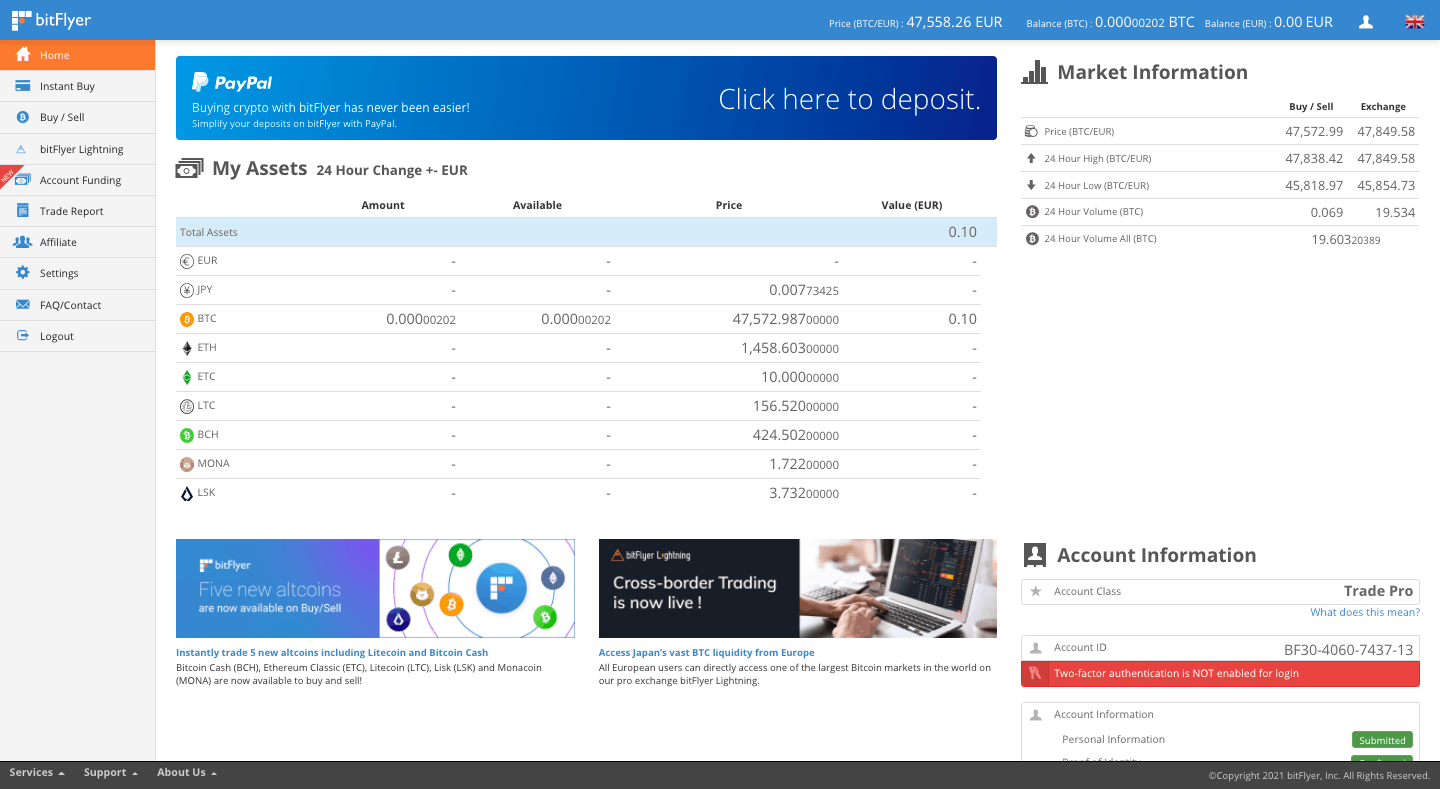Click the Market Information chart icon
1440x789 pixels.
click(1034, 72)
